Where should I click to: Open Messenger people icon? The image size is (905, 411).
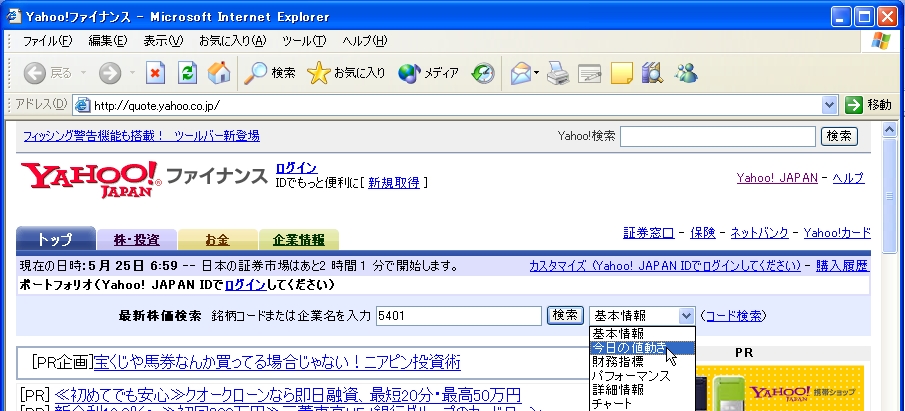pos(685,73)
